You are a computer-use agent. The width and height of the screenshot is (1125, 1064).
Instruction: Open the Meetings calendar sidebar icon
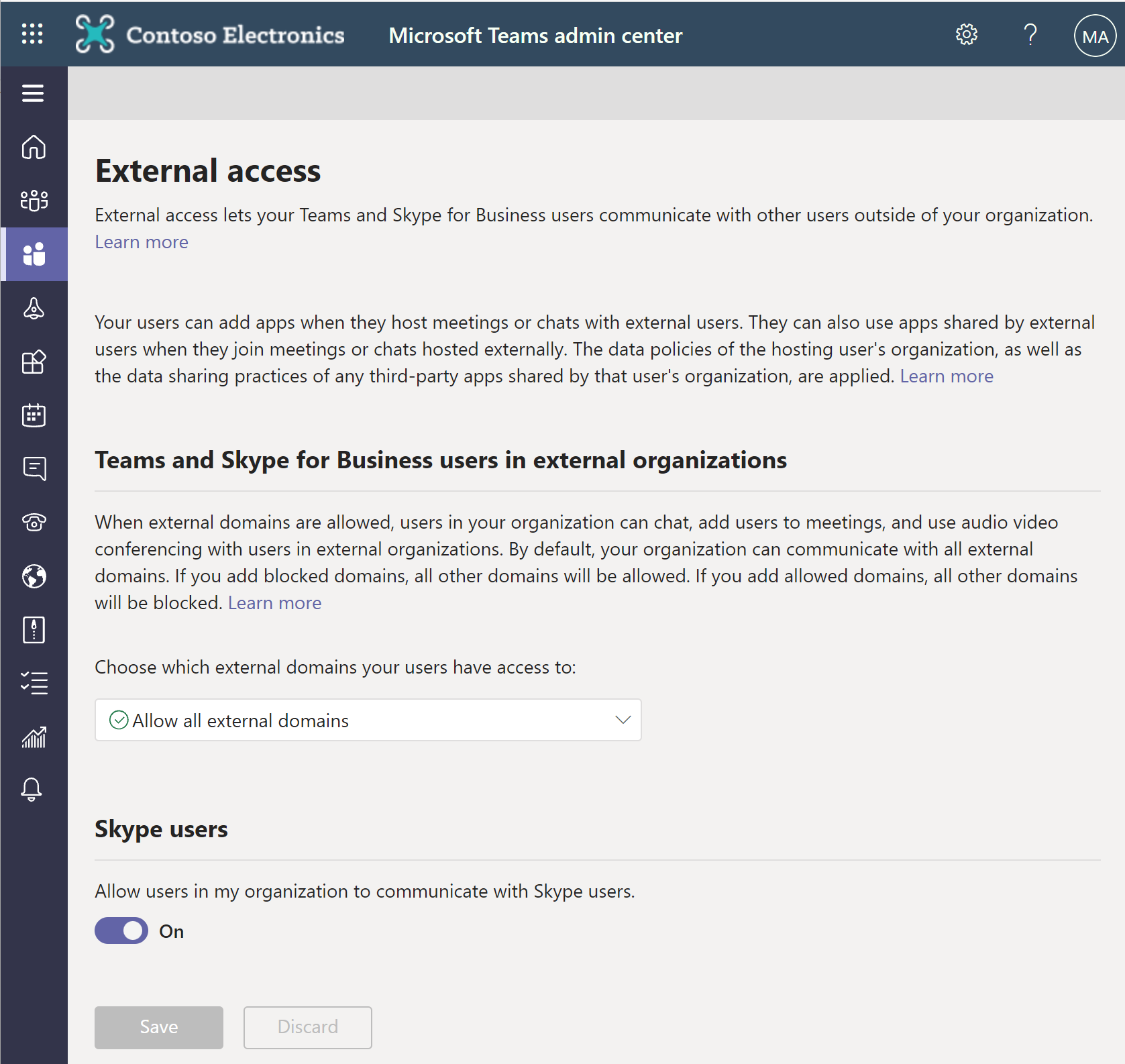[x=34, y=415]
